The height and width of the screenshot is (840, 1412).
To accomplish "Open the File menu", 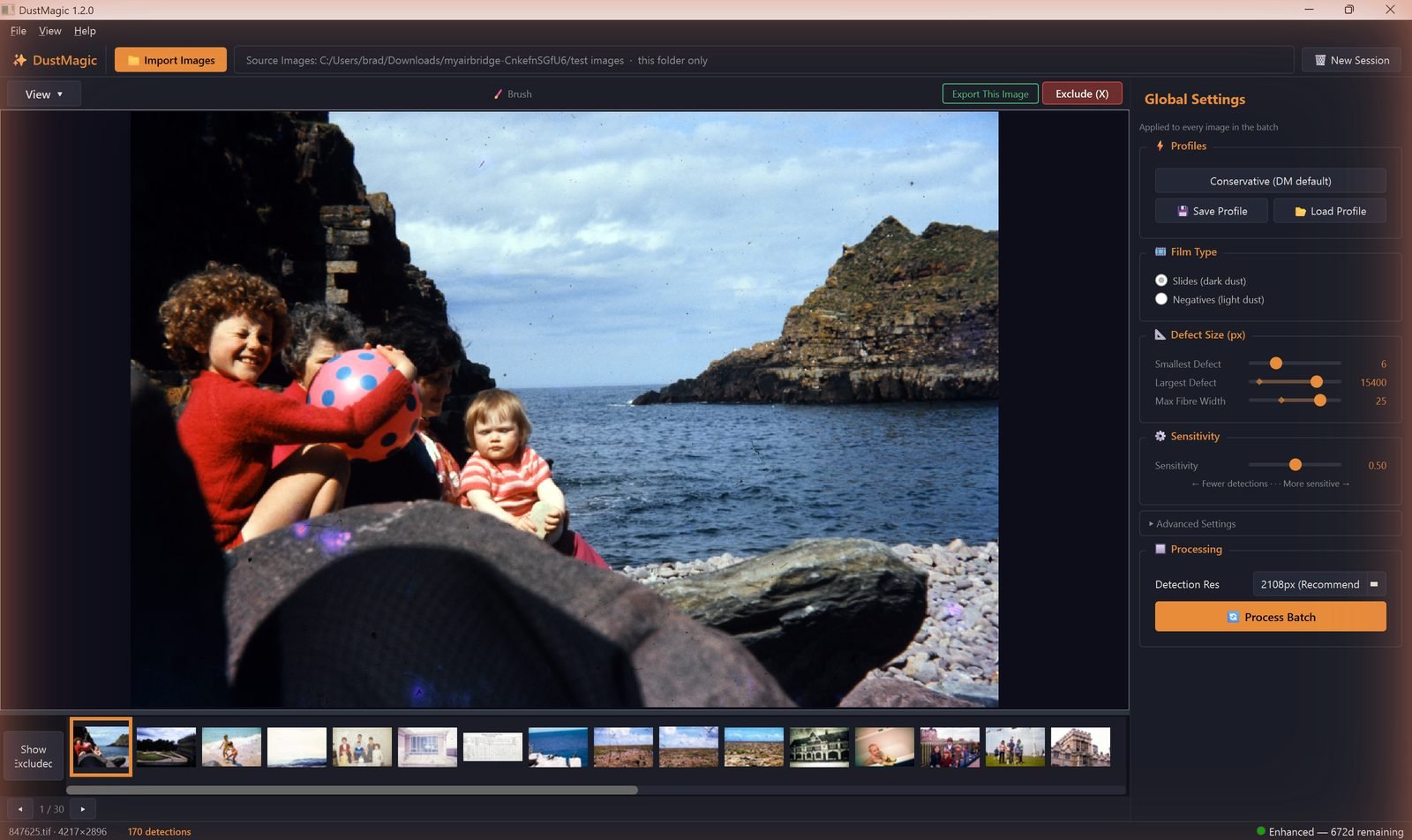I will [19, 31].
